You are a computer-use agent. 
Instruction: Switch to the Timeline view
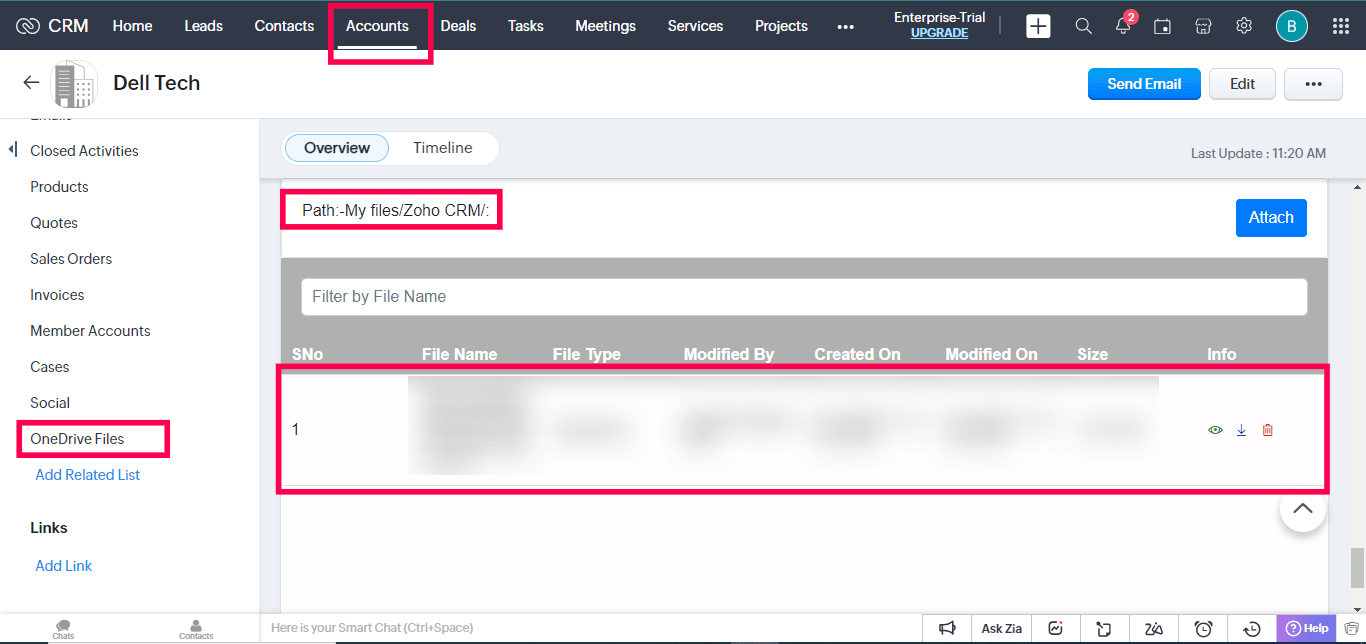click(x=442, y=148)
